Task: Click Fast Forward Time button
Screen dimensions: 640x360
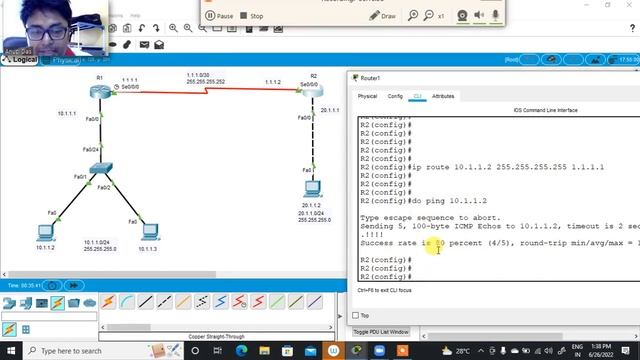Action: pyautogui.click(x=74, y=285)
